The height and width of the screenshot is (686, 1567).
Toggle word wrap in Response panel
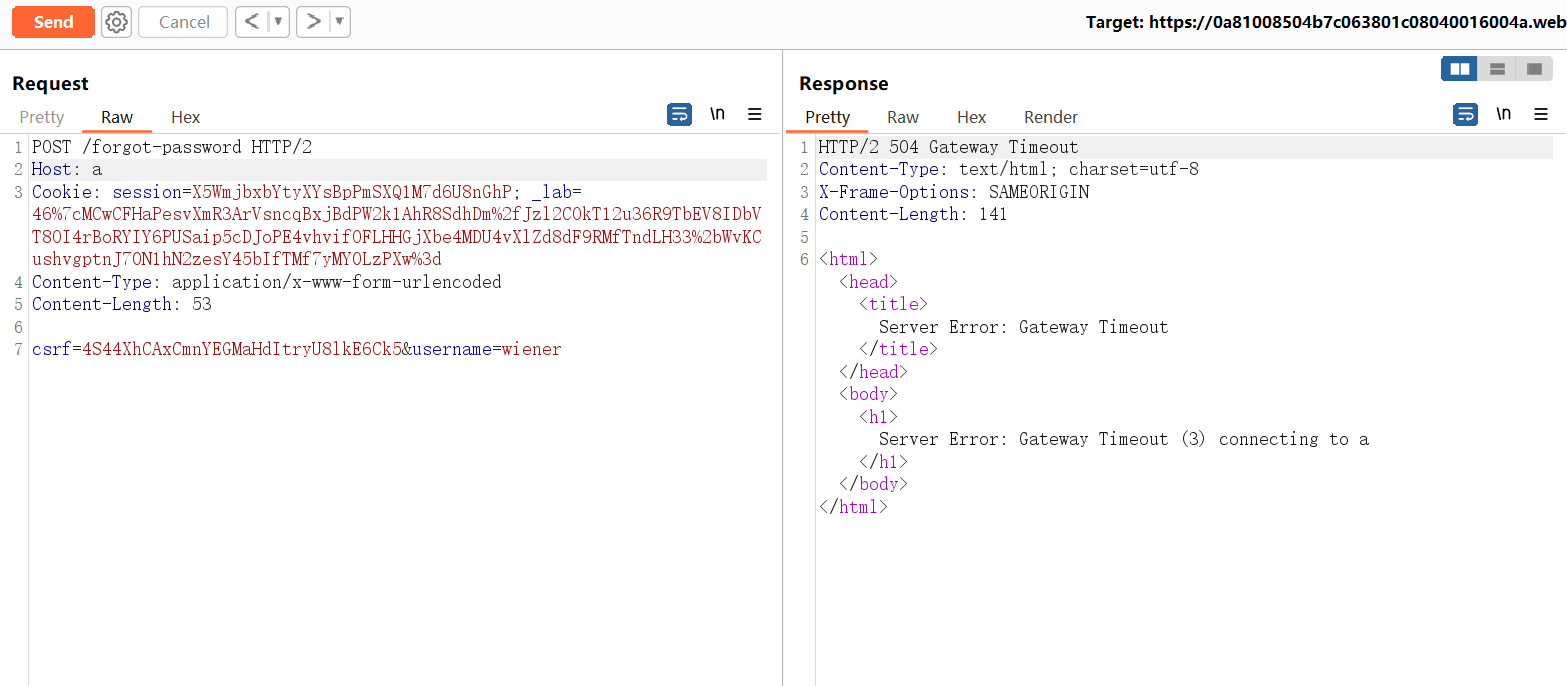[1465, 115]
